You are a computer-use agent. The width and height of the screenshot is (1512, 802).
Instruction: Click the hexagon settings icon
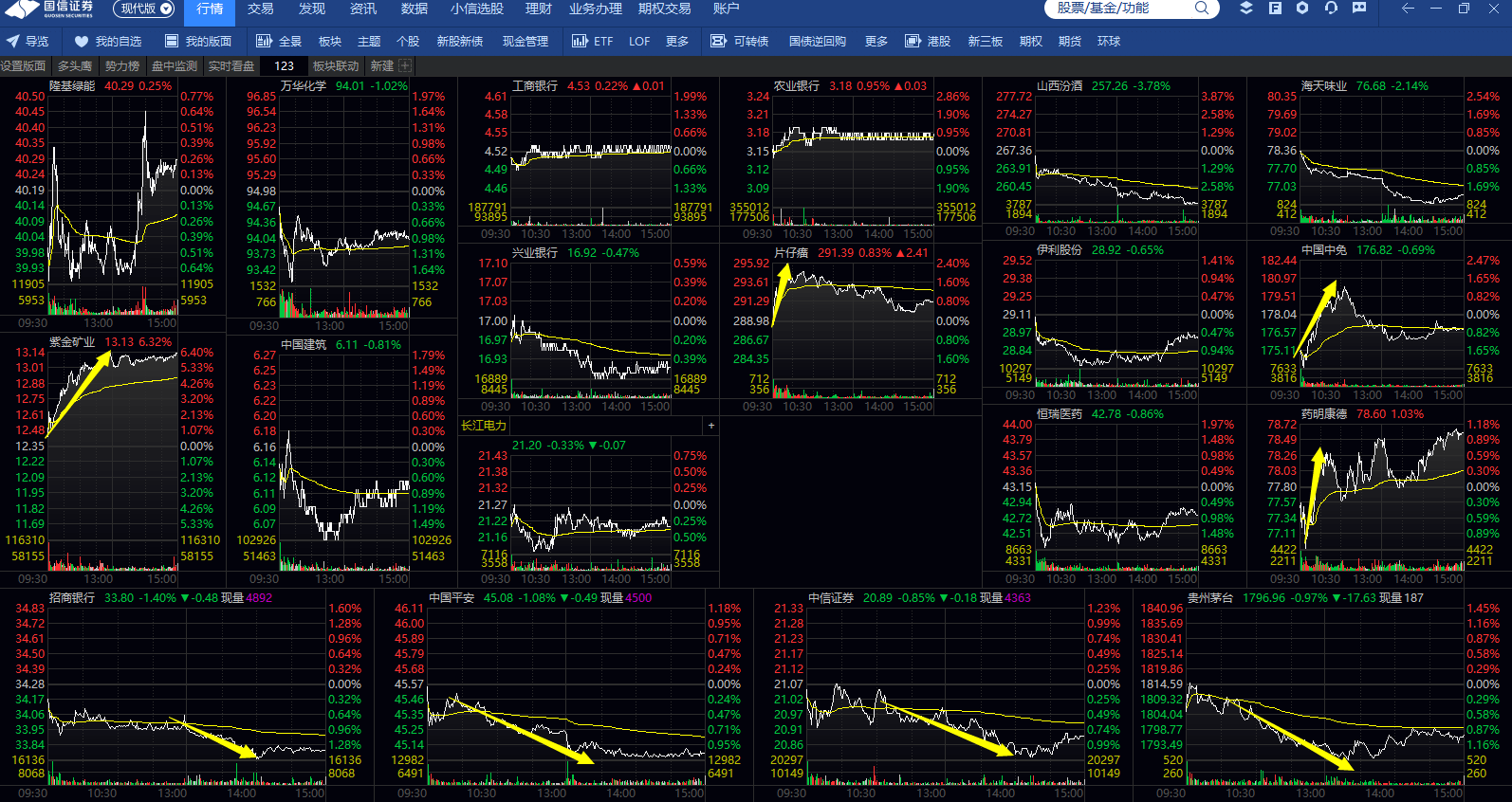click(x=1302, y=9)
